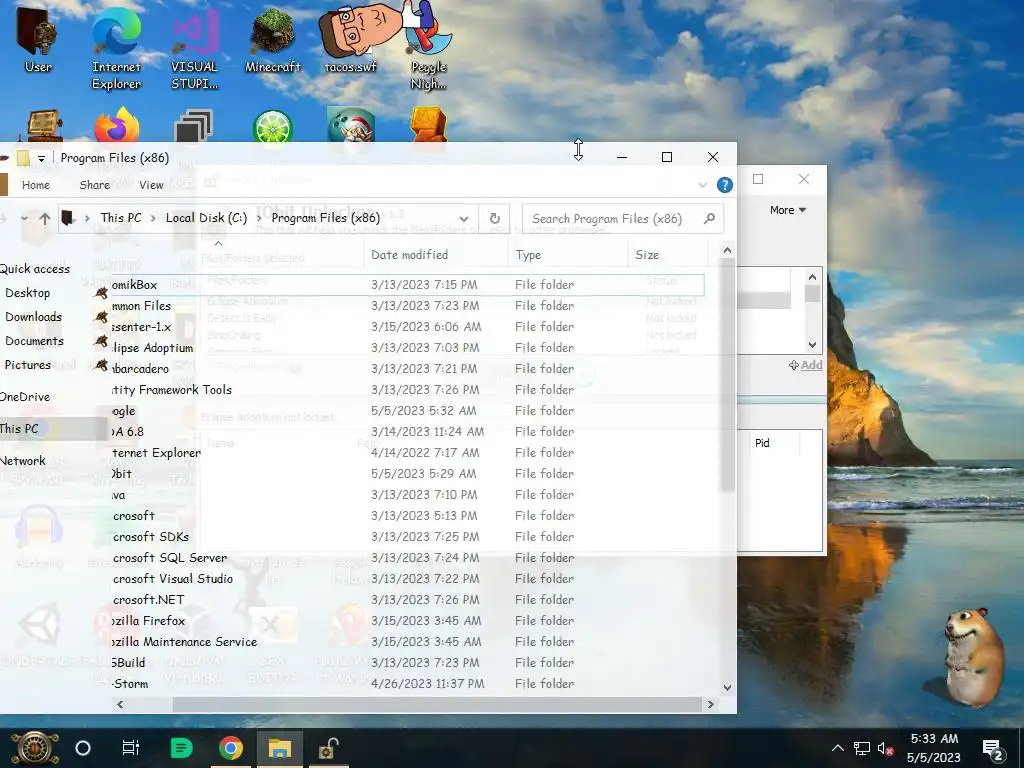
Task: Click the Add link in IObit Unlocker
Action: point(811,365)
